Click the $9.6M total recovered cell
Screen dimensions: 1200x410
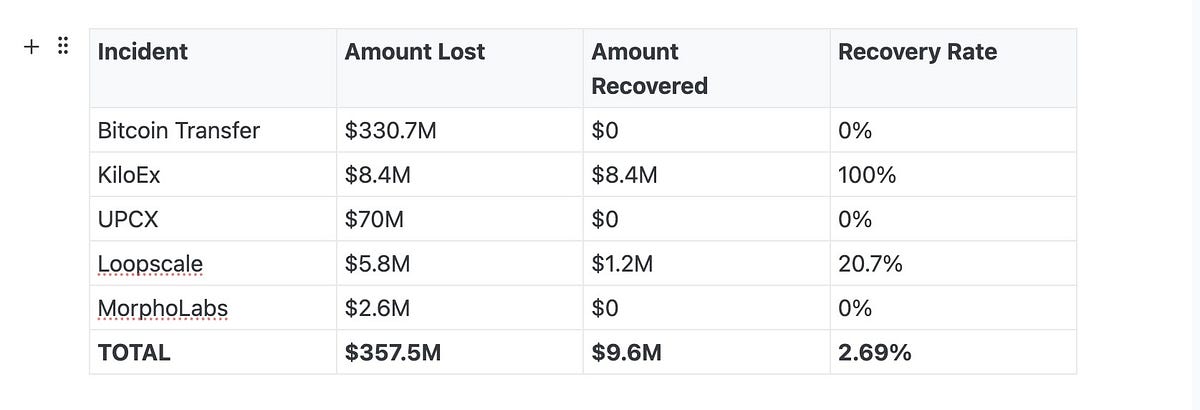(x=707, y=353)
